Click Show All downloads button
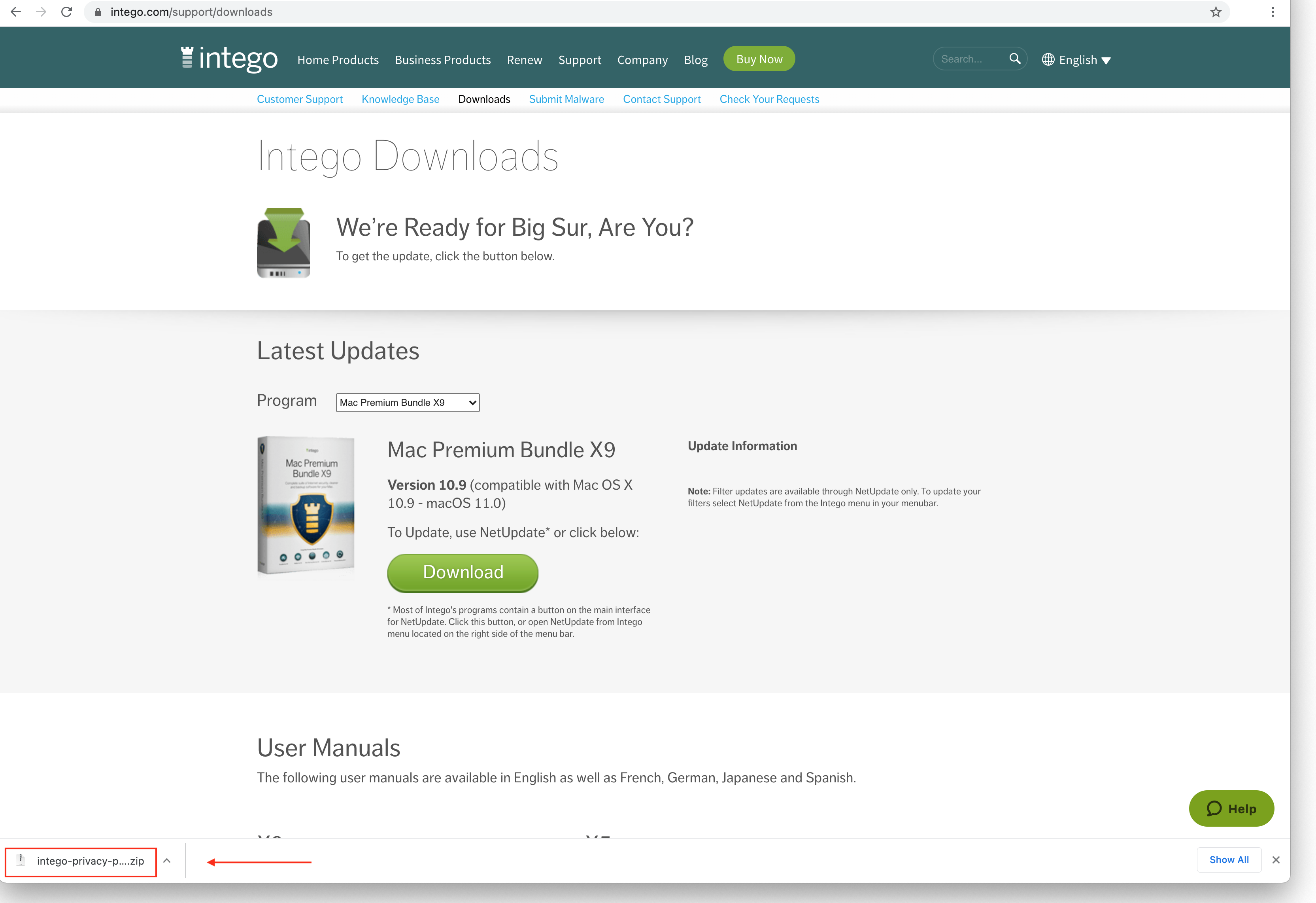 click(1229, 859)
